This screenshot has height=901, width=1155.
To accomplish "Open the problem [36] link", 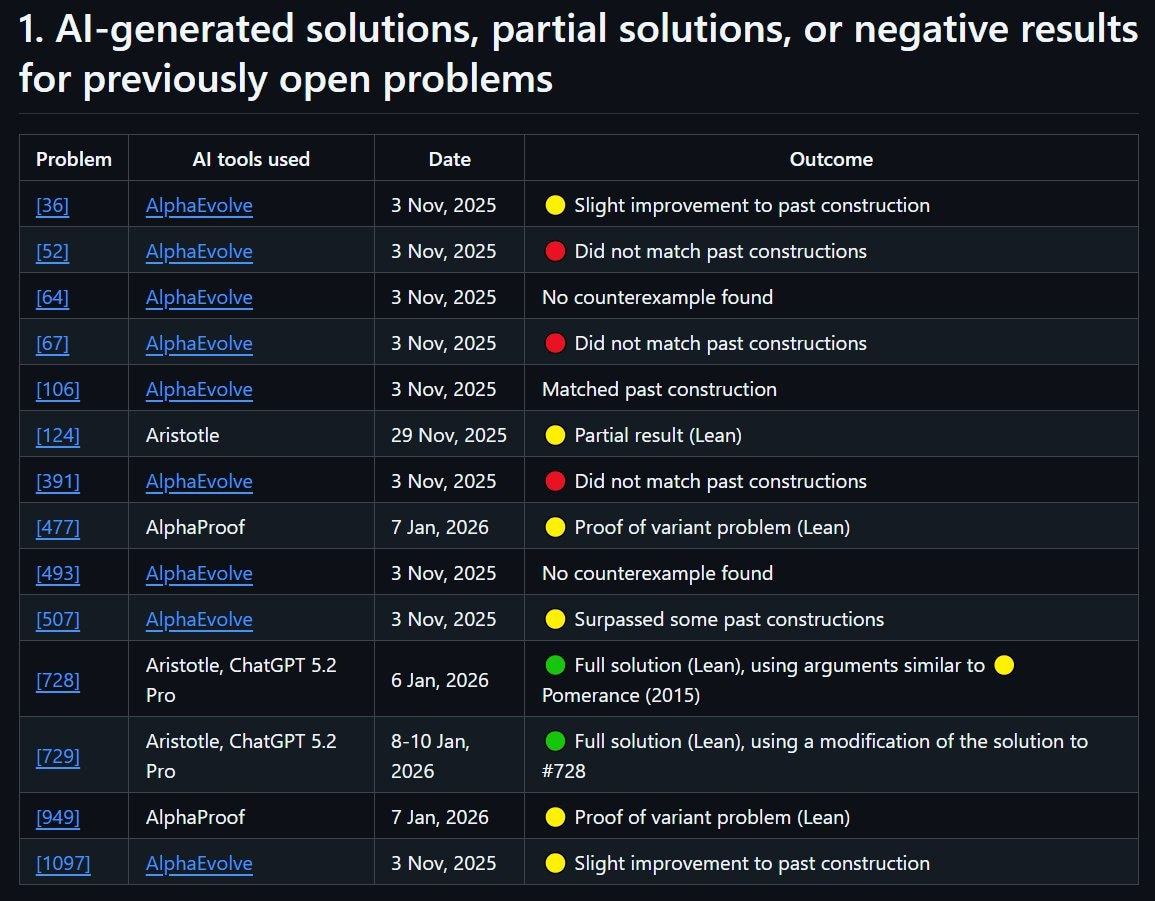I will click(x=52, y=206).
